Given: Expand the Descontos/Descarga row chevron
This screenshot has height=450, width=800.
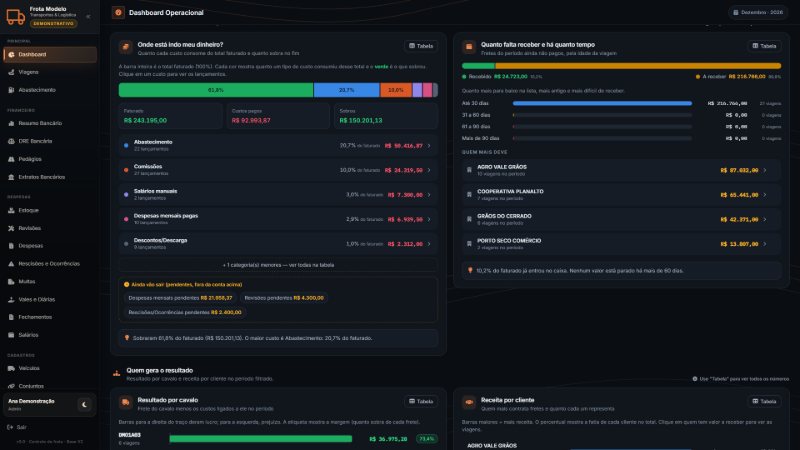Looking at the screenshot, I should click(429, 244).
